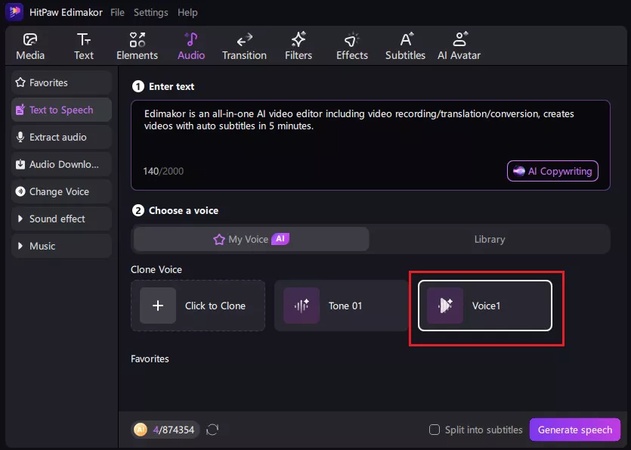Open the Elements panel icon

point(137,40)
